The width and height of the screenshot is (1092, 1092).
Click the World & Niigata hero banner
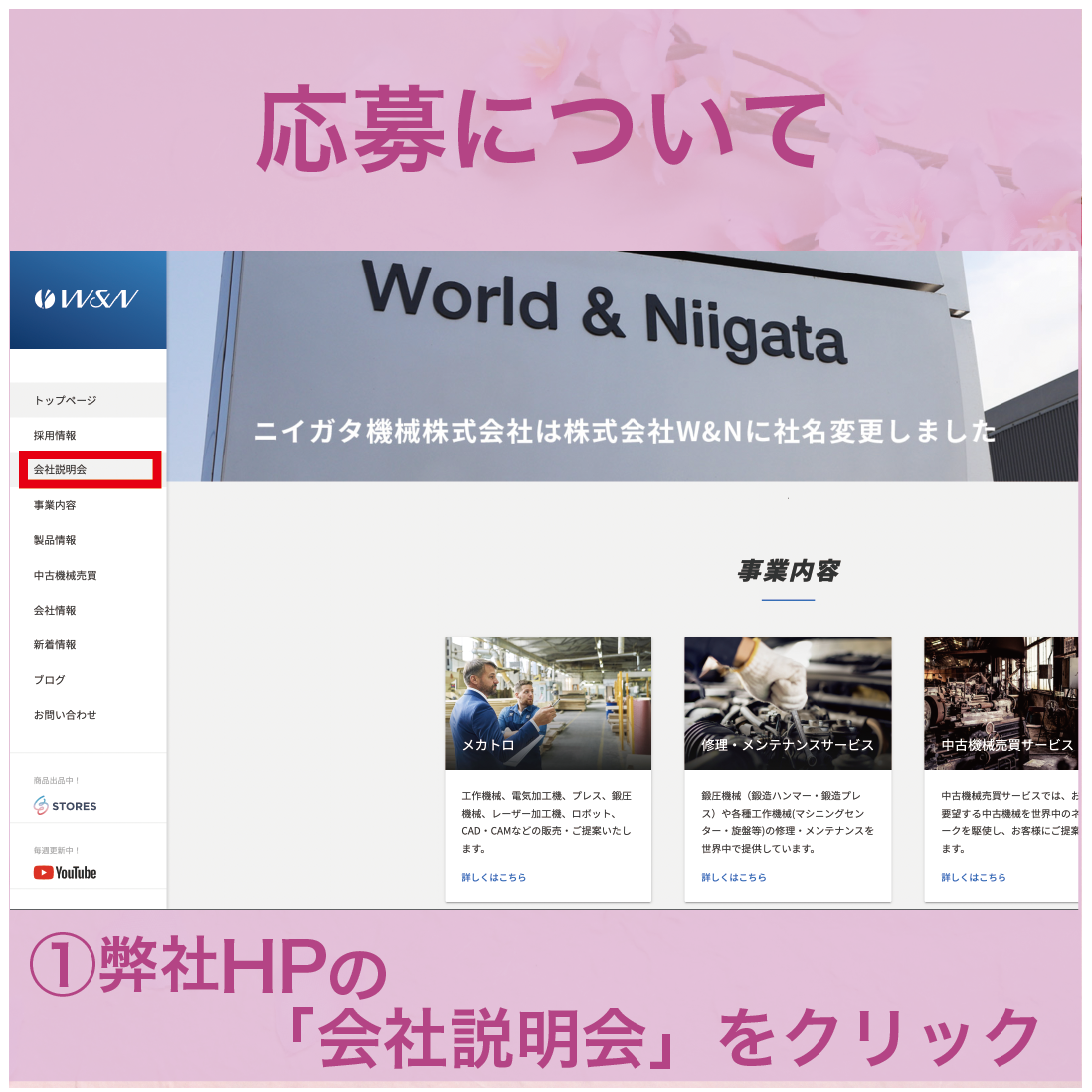[x=623, y=366]
